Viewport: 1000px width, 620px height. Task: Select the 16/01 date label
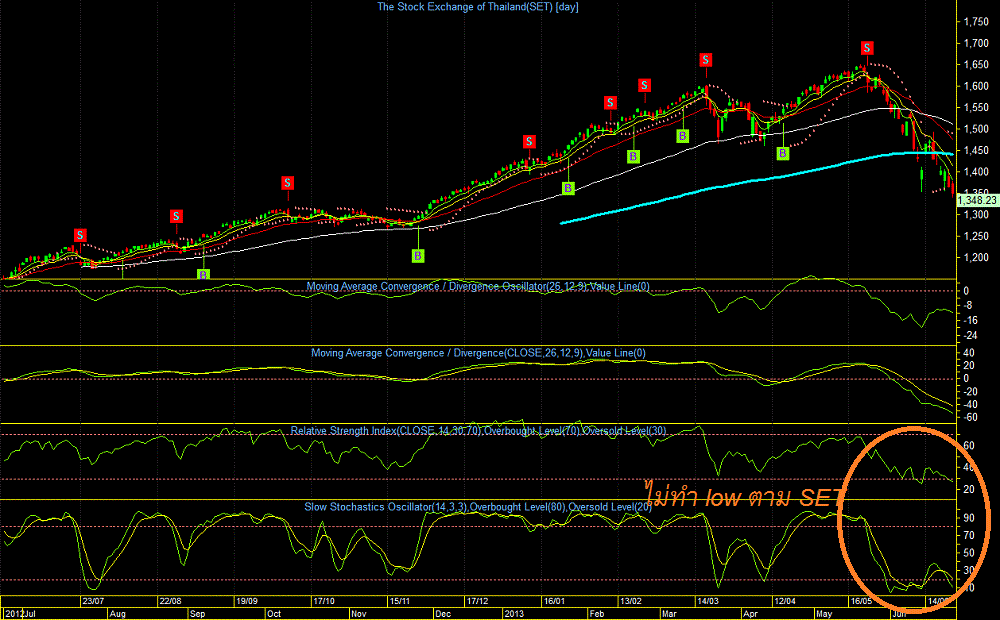pyautogui.click(x=554, y=601)
